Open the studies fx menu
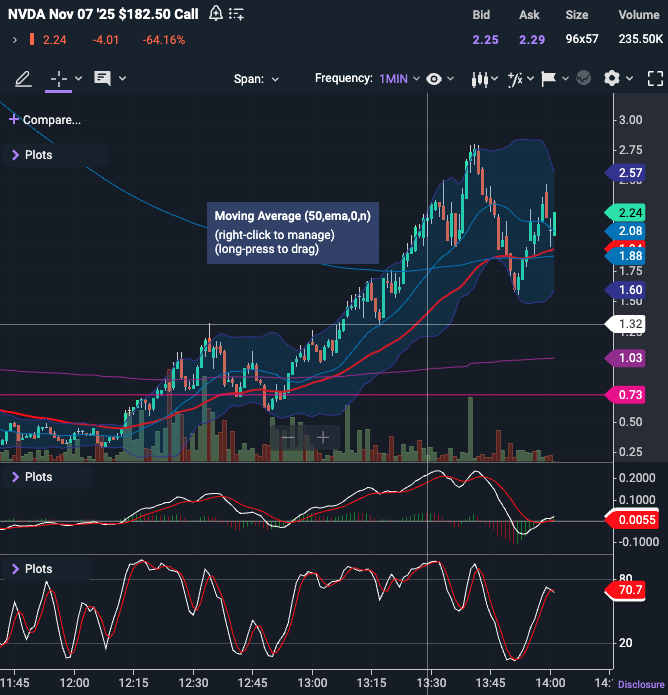 521,78
